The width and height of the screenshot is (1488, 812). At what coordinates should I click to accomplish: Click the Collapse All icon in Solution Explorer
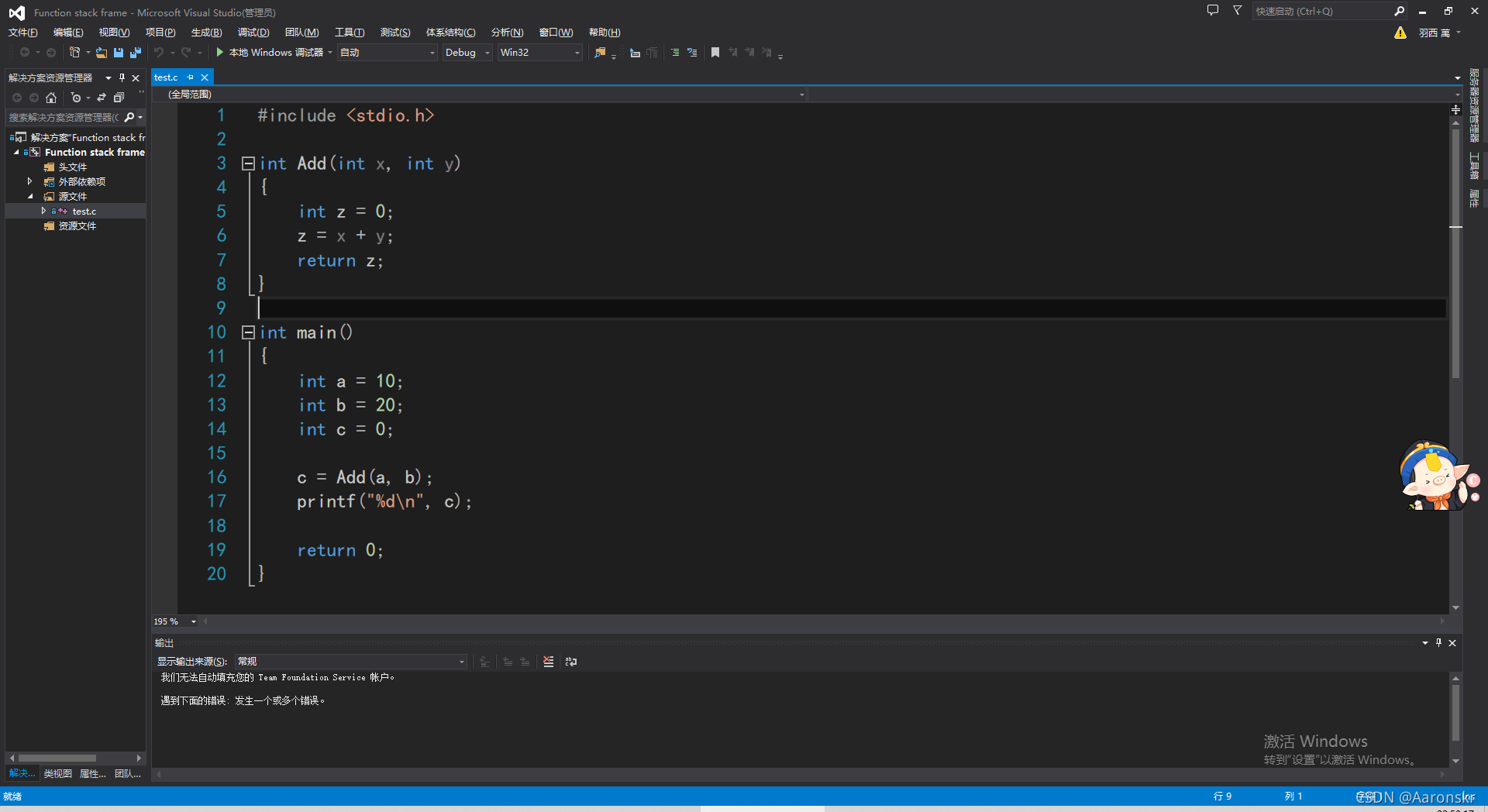click(x=119, y=98)
